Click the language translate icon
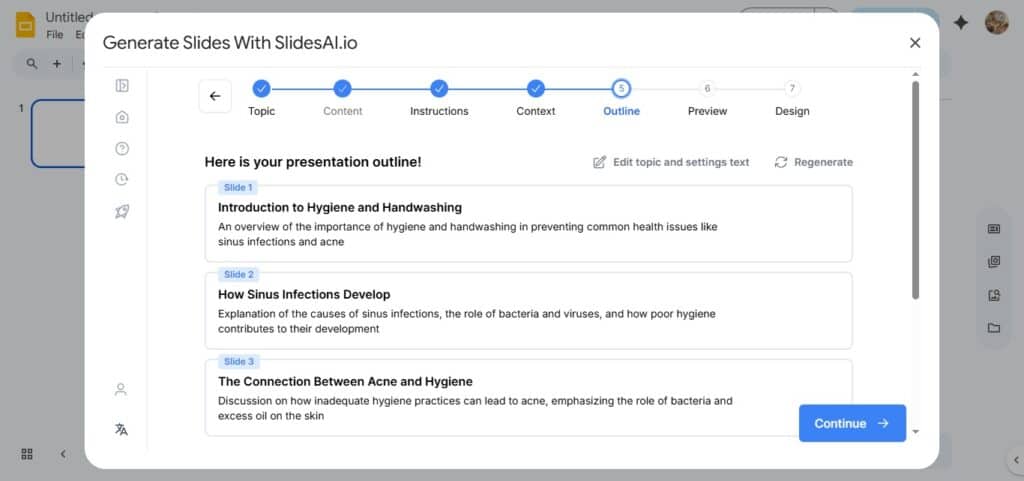 tap(121, 429)
